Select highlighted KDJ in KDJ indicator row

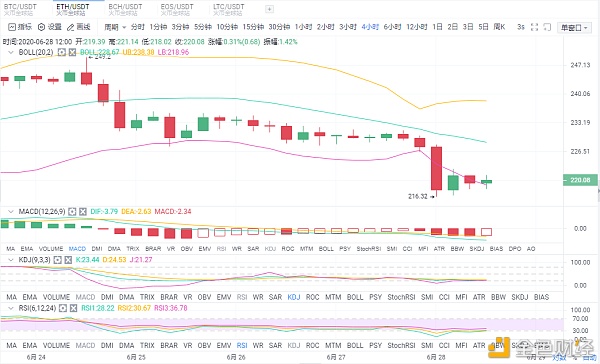tap(294, 297)
